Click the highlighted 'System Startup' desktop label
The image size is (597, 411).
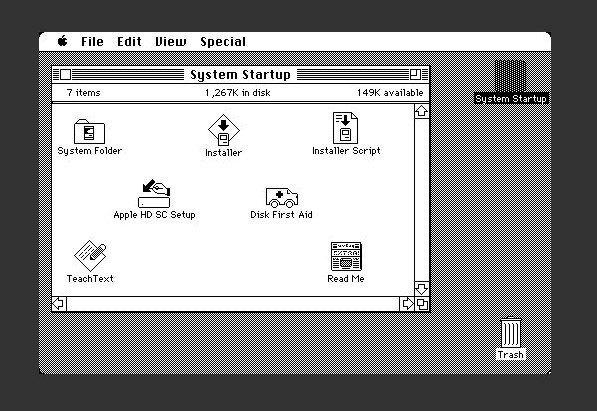[511, 99]
